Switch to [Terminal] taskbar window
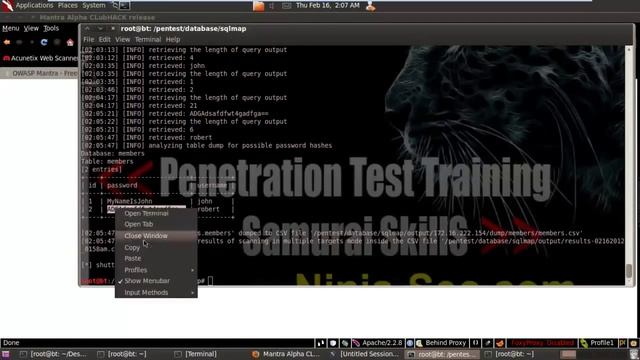Viewport: 640px width, 360px height. tap(197, 354)
